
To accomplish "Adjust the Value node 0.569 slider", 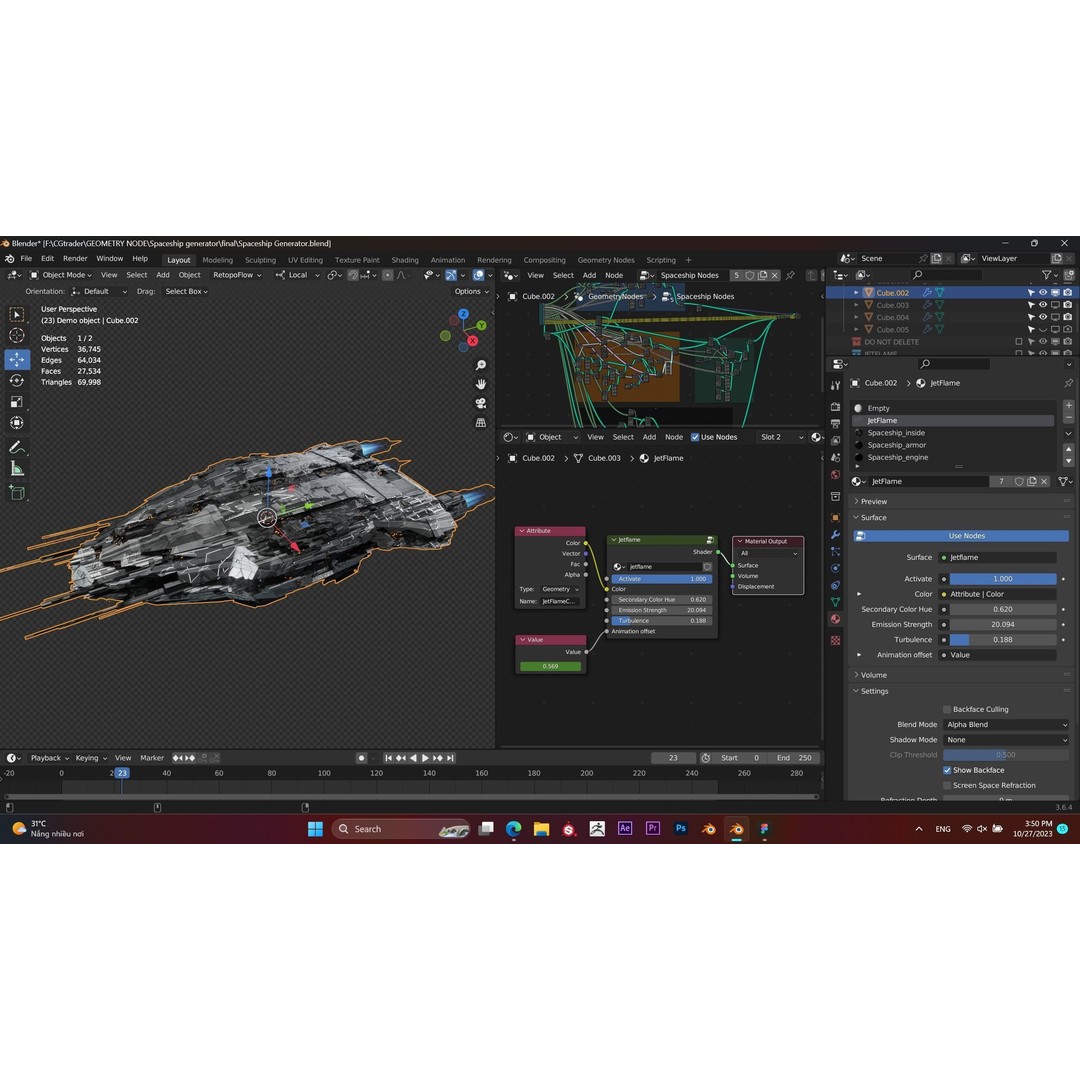I will tap(550, 666).
